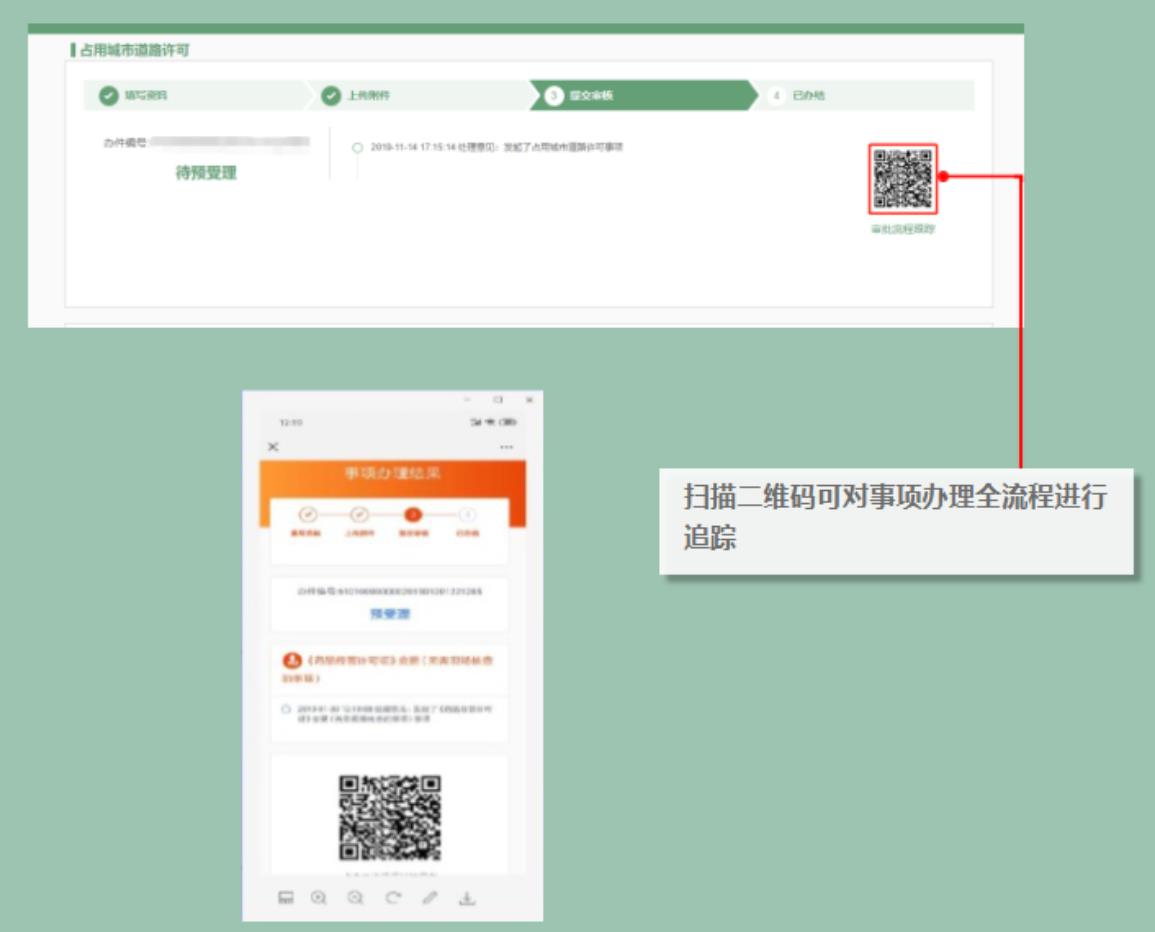Click the QR code in the web page
Viewport: 1155px width, 932px height.
tap(902, 178)
